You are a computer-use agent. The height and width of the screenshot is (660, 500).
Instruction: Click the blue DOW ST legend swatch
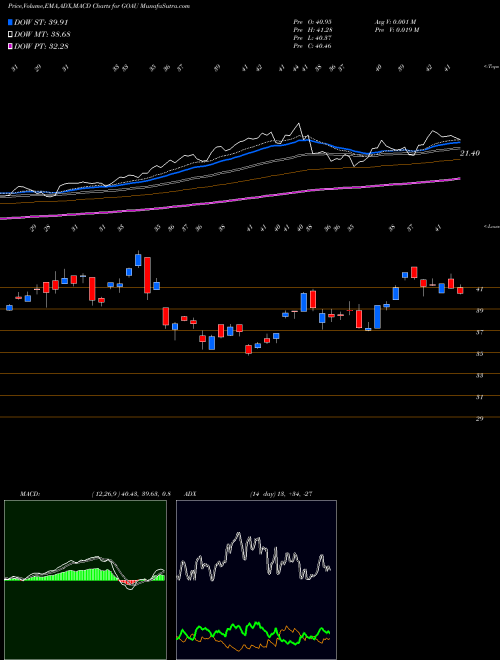(11, 22)
